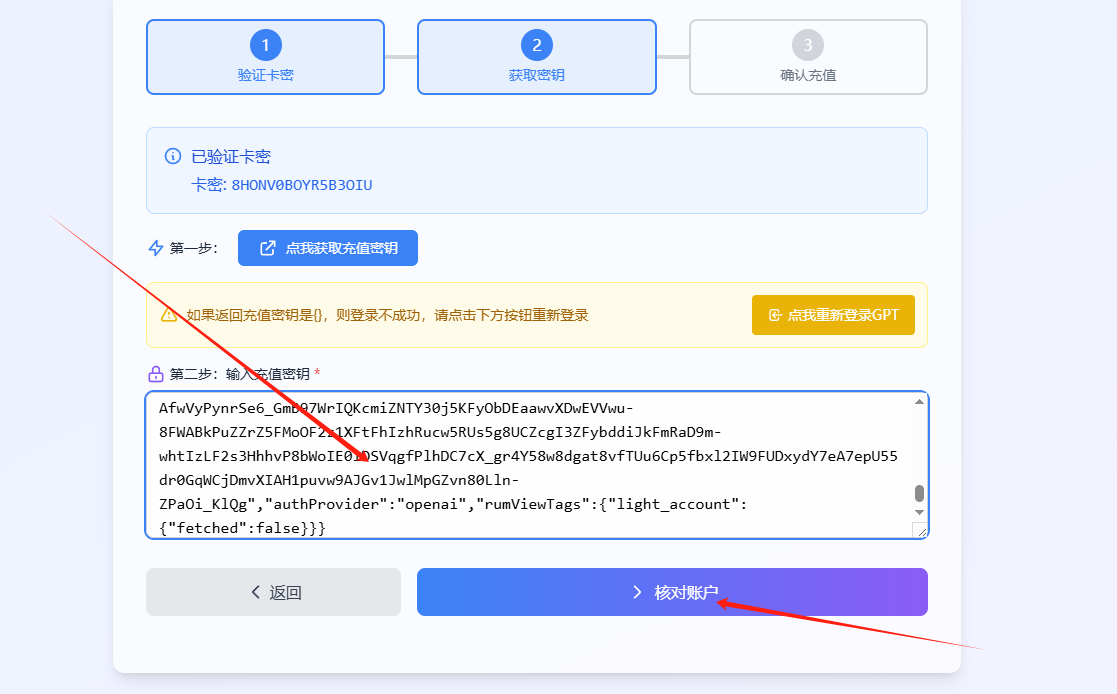Click the lightning icon next to 第一步
1117x694 pixels.
click(x=155, y=248)
